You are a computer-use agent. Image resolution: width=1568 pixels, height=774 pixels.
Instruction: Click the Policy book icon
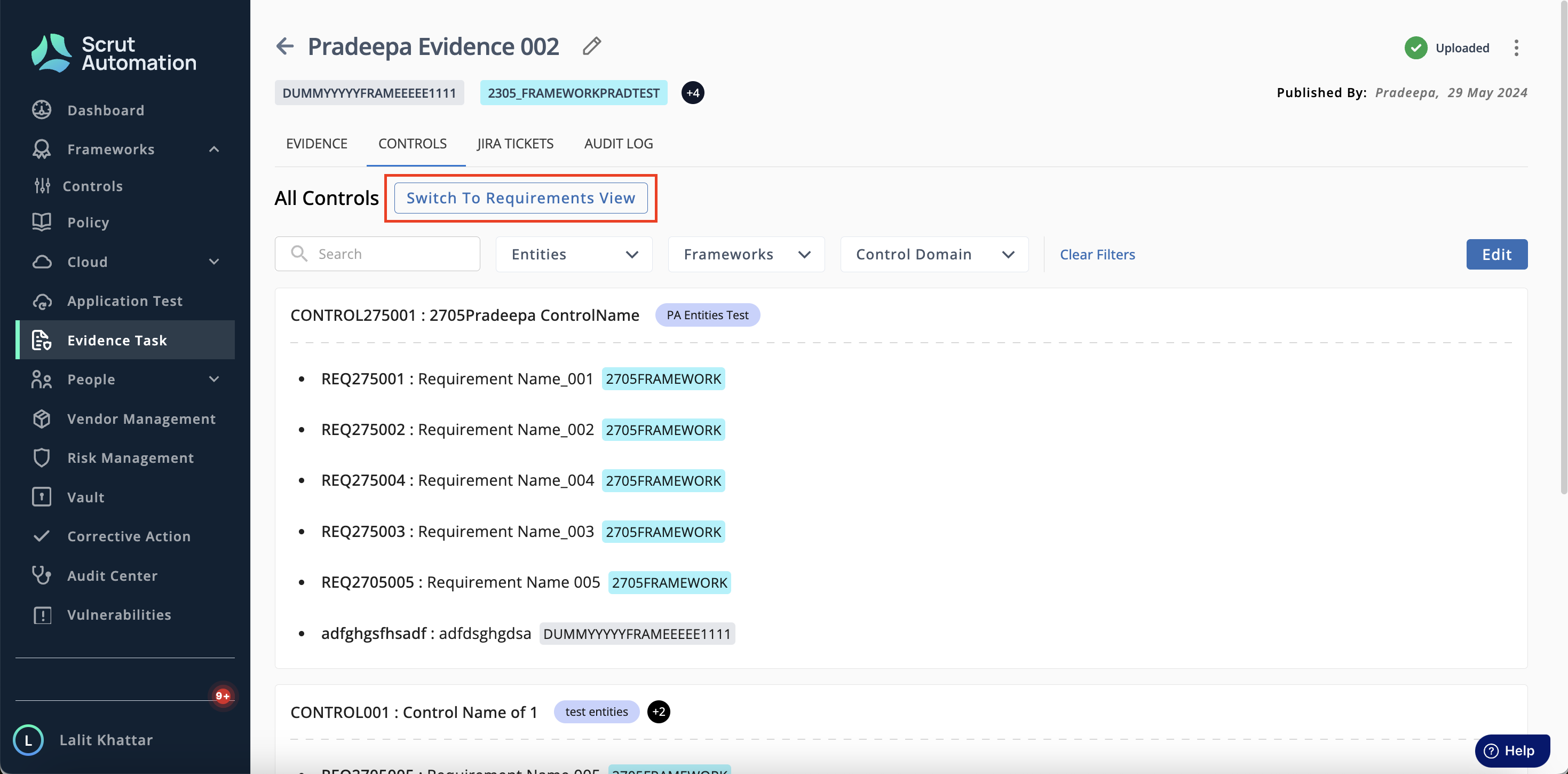[42, 222]
